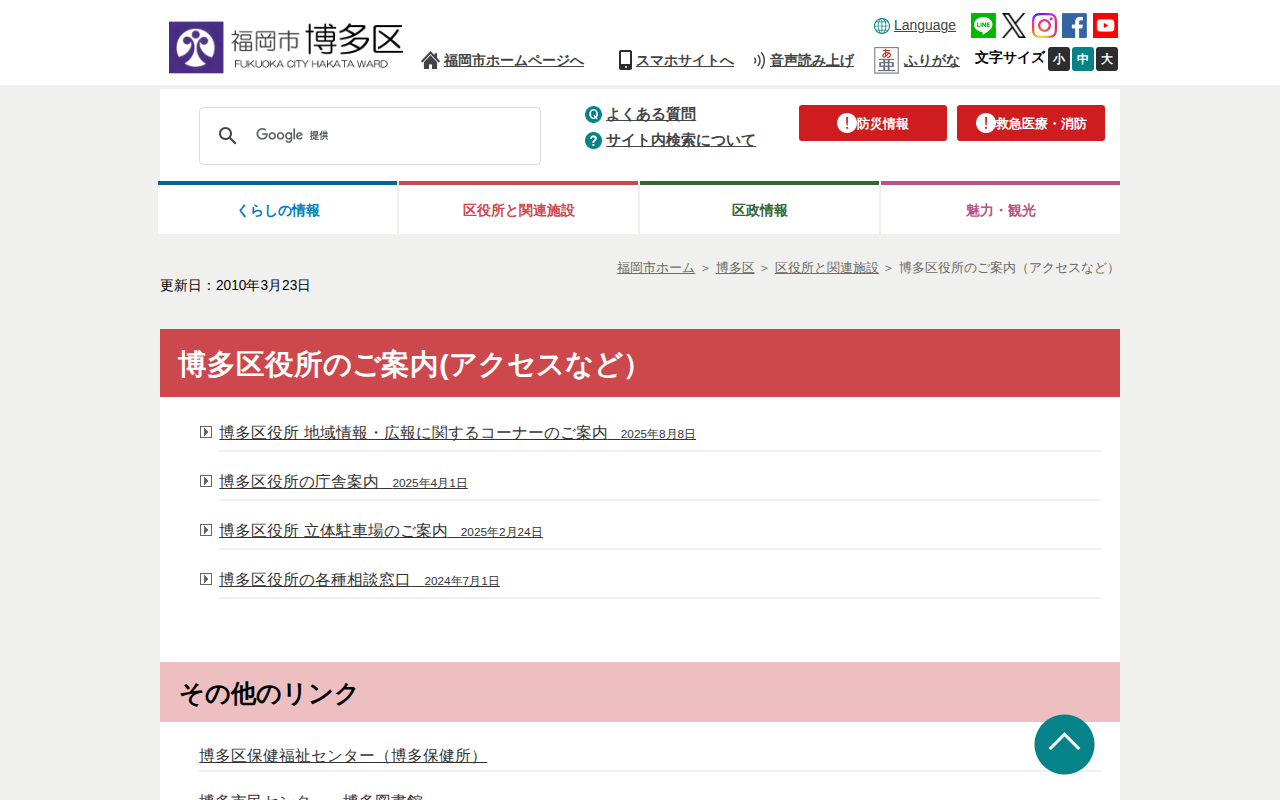
Task: Click the back-to-top arrow button
Action: coord(1064,744)
